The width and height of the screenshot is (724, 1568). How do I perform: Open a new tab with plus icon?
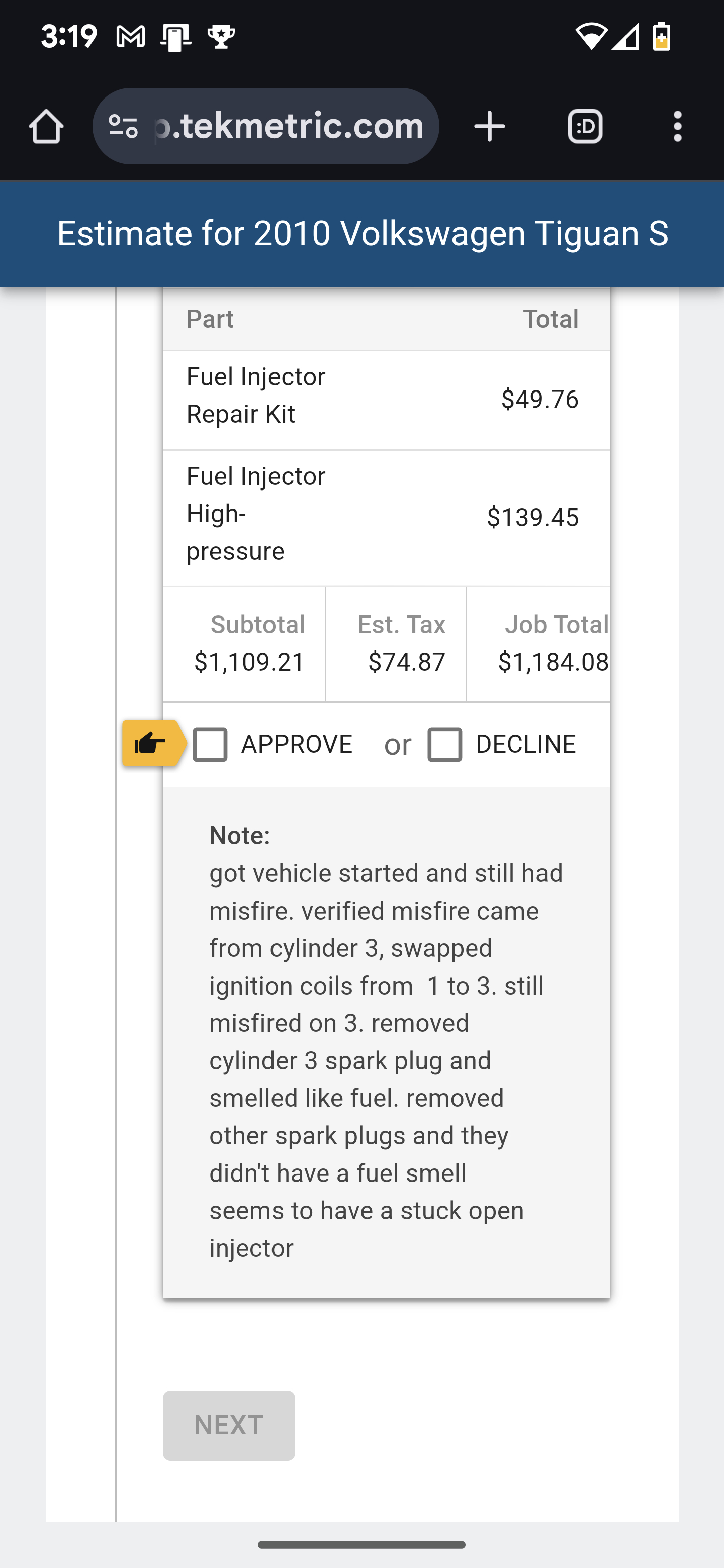pyautogui.click(x=490, y=127)
